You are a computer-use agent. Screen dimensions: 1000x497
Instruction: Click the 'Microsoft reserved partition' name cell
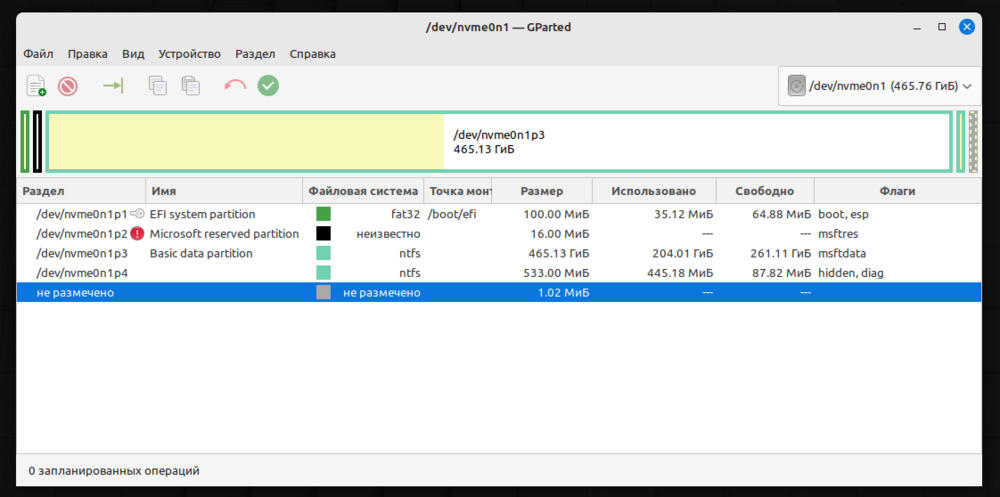pos(224,234)
